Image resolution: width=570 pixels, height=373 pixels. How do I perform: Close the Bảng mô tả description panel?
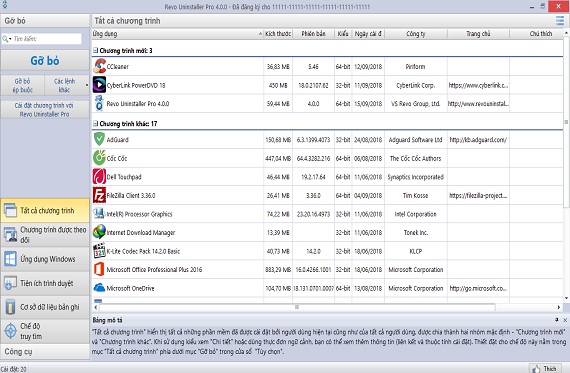tap(565, 320)
